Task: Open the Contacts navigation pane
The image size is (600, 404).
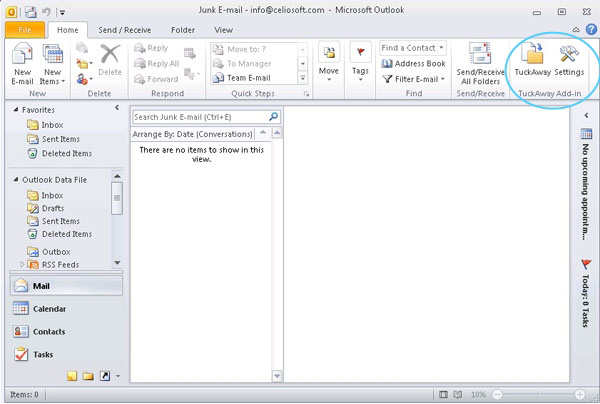Action: (x=49, y=331)
